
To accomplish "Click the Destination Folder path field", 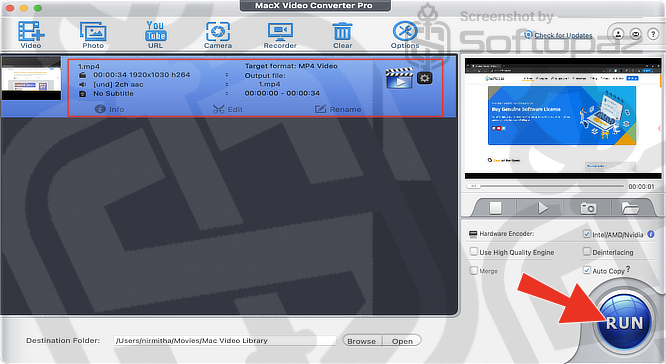I will pos(225,341).
